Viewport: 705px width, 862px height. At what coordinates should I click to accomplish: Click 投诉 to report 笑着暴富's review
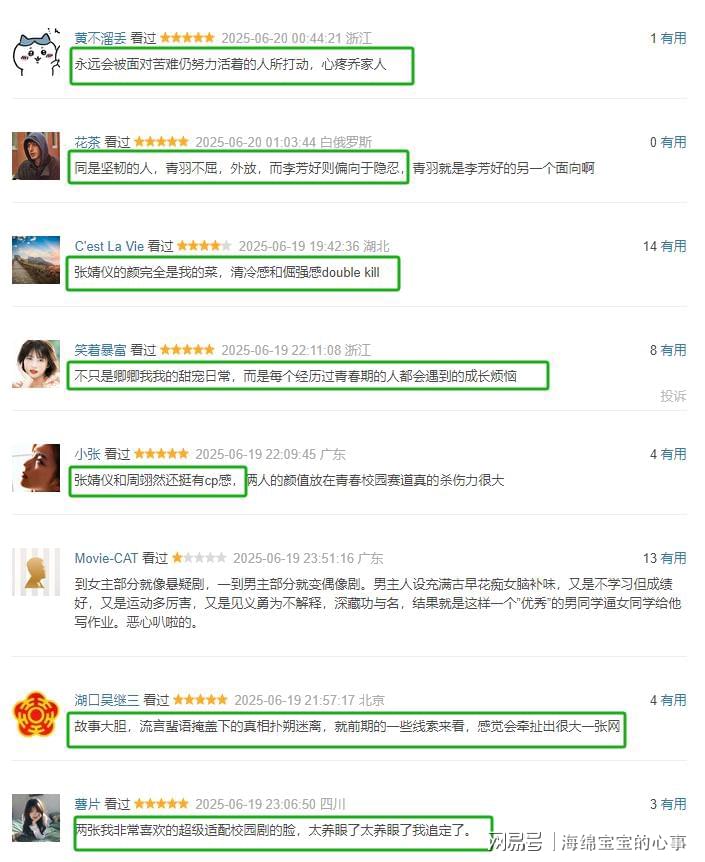673,396
